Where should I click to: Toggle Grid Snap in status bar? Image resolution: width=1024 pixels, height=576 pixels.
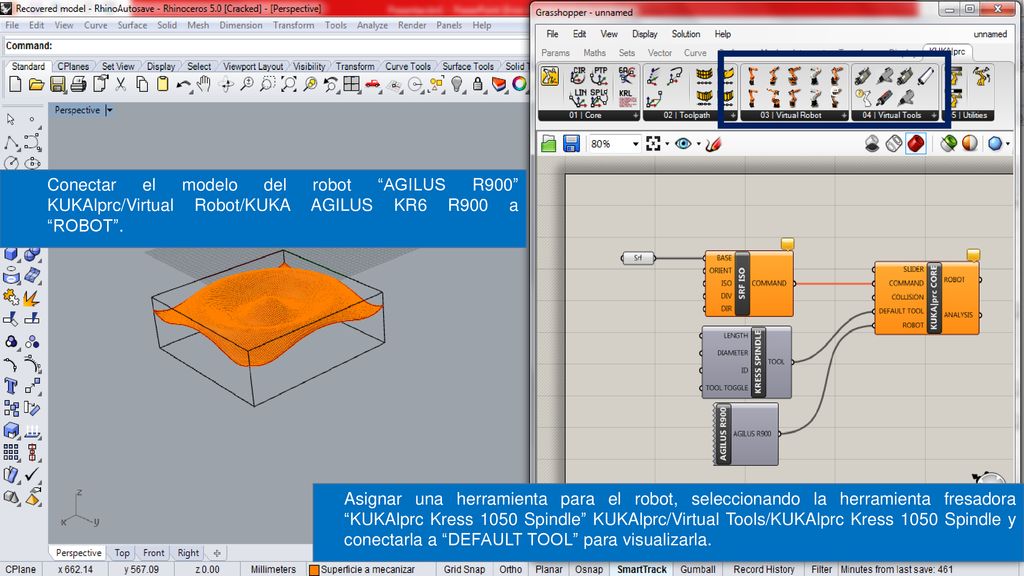point(464,569)
